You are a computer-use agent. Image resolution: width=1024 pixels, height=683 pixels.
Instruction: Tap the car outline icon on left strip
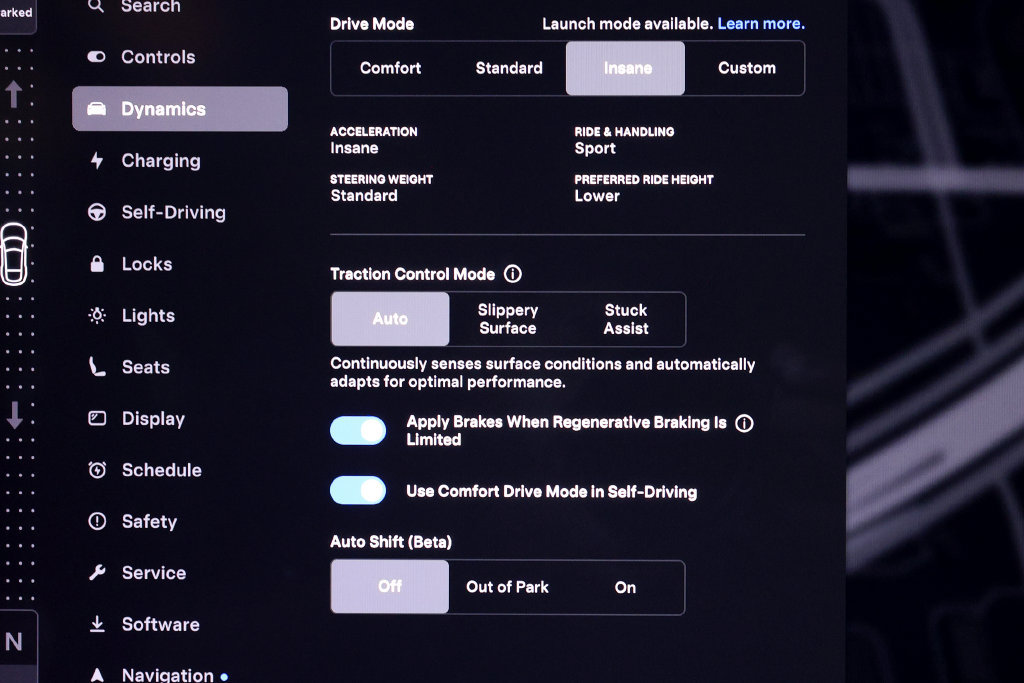(14, 255)
